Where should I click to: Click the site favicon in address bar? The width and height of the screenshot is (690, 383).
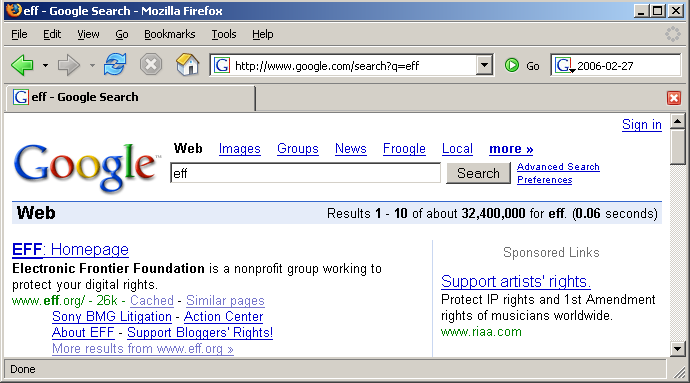click(222, 66)
